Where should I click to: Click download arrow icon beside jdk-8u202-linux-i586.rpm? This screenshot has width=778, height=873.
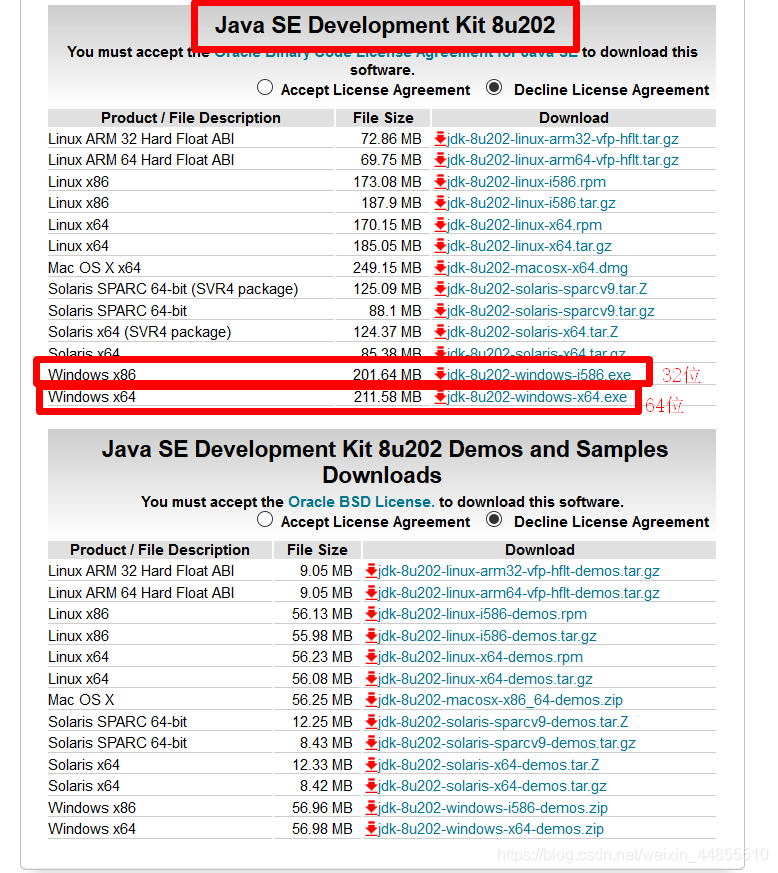441,182
